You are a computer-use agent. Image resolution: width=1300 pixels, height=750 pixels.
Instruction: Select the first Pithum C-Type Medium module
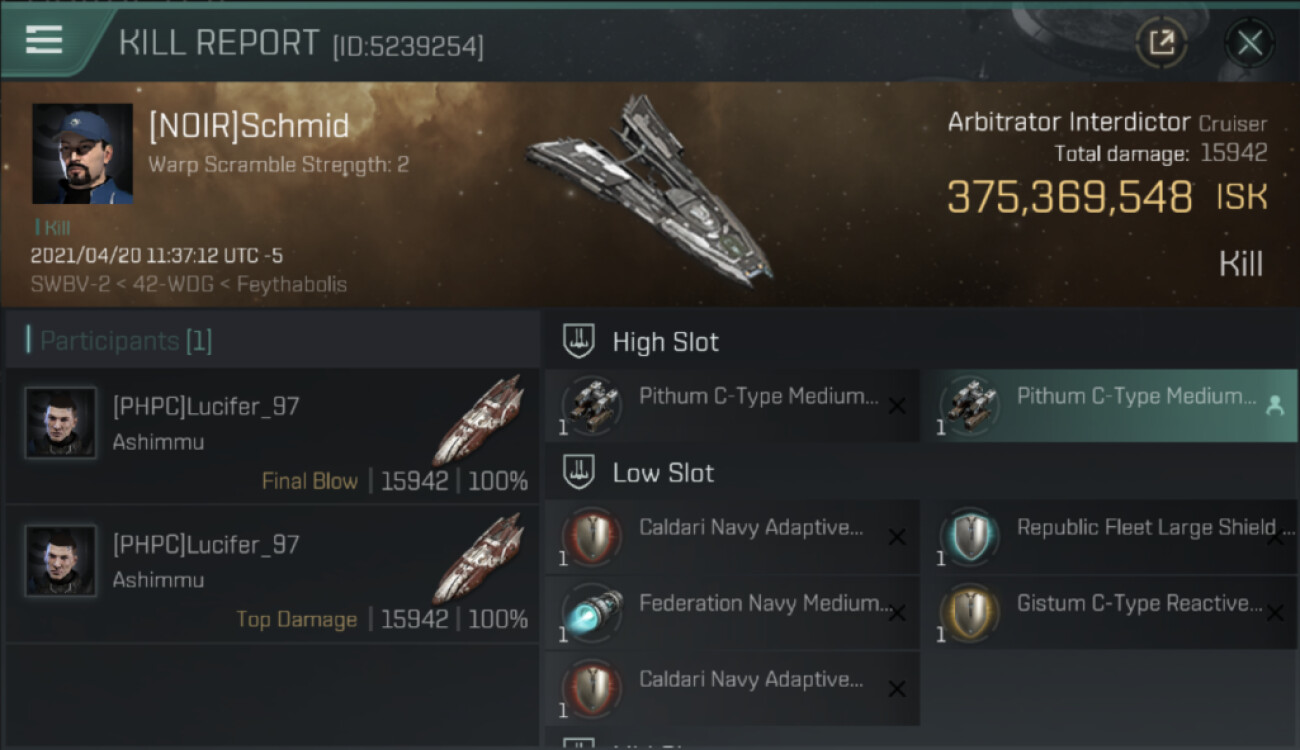[731, 405]
